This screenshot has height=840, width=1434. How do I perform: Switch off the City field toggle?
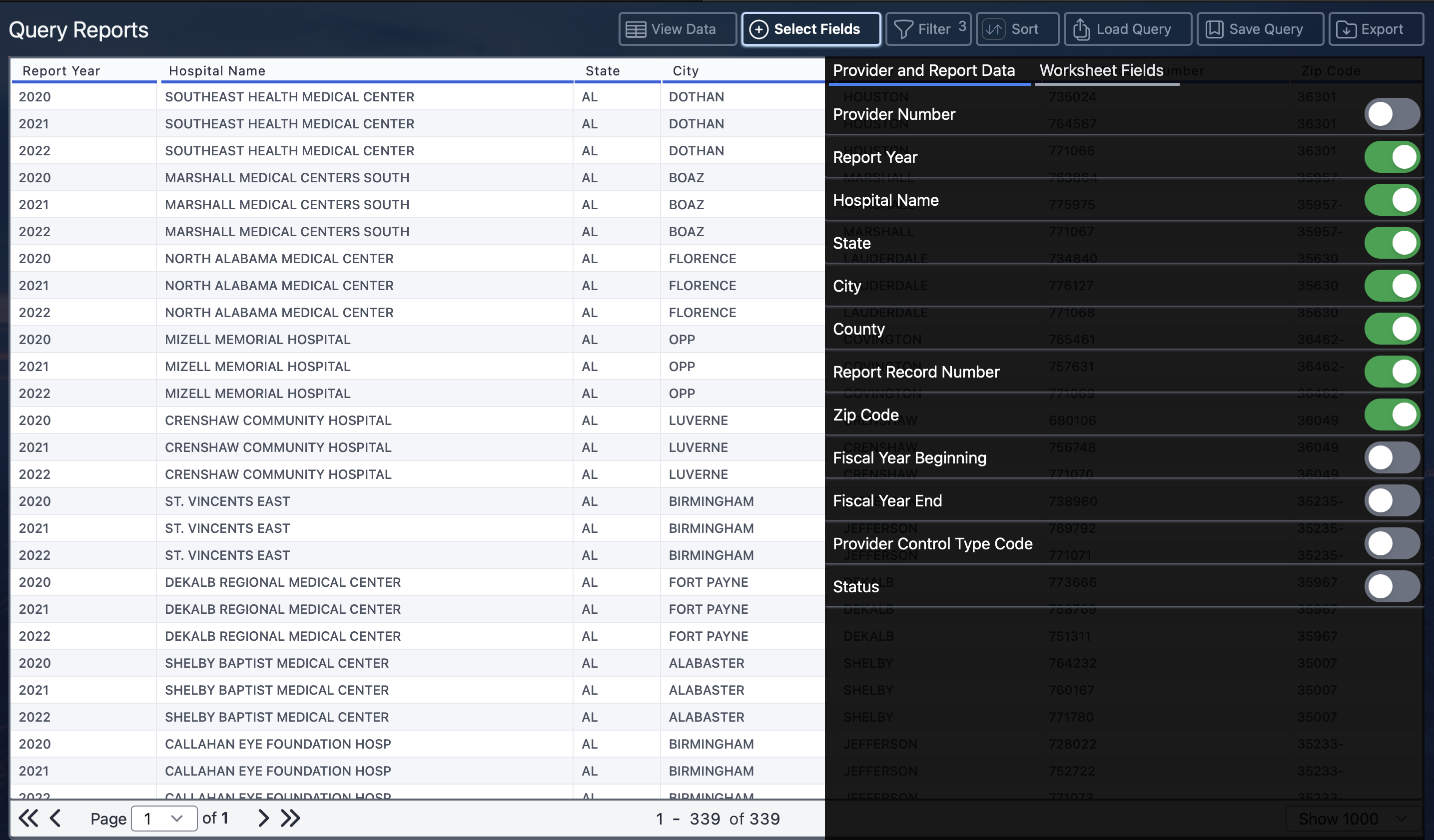[x=1392, y=286]
